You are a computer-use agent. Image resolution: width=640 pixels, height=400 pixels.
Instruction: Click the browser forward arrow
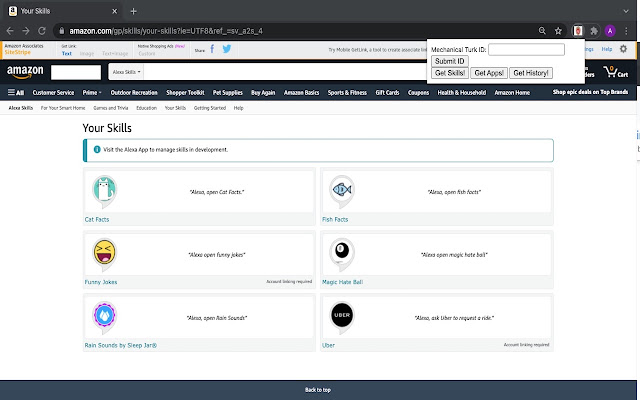[26, 31]
